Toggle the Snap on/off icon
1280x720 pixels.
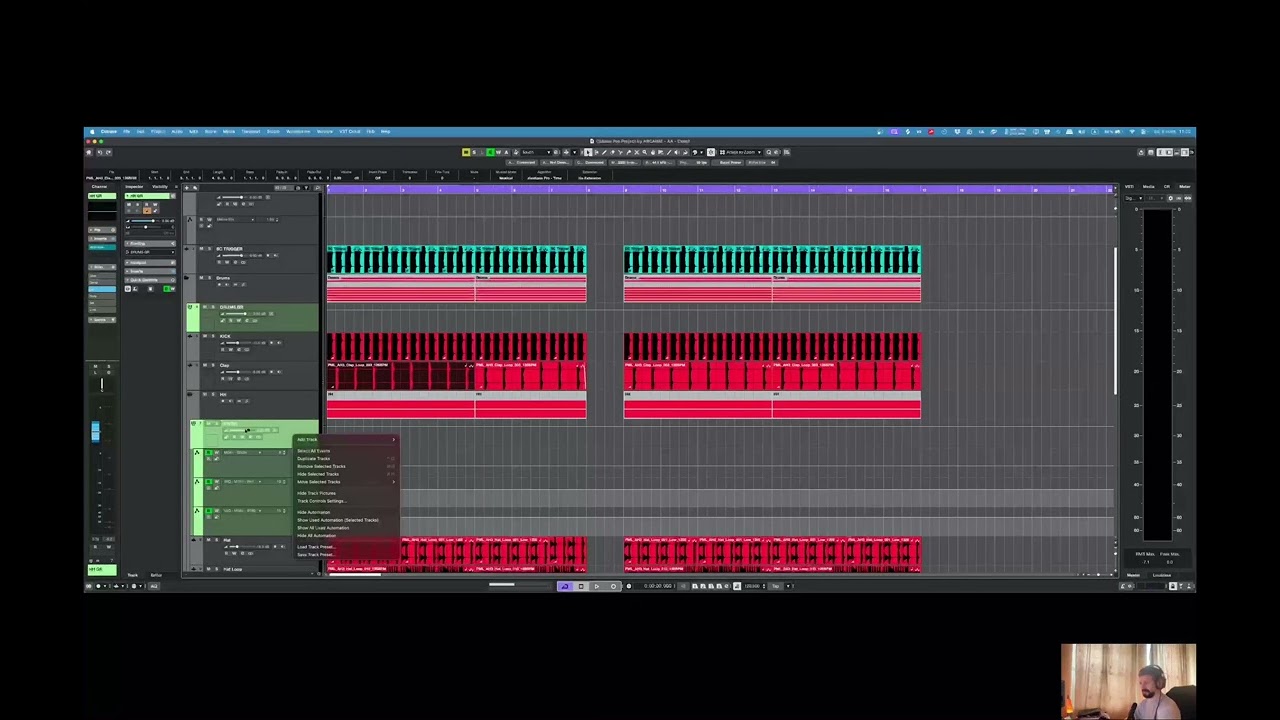(711, 152)
